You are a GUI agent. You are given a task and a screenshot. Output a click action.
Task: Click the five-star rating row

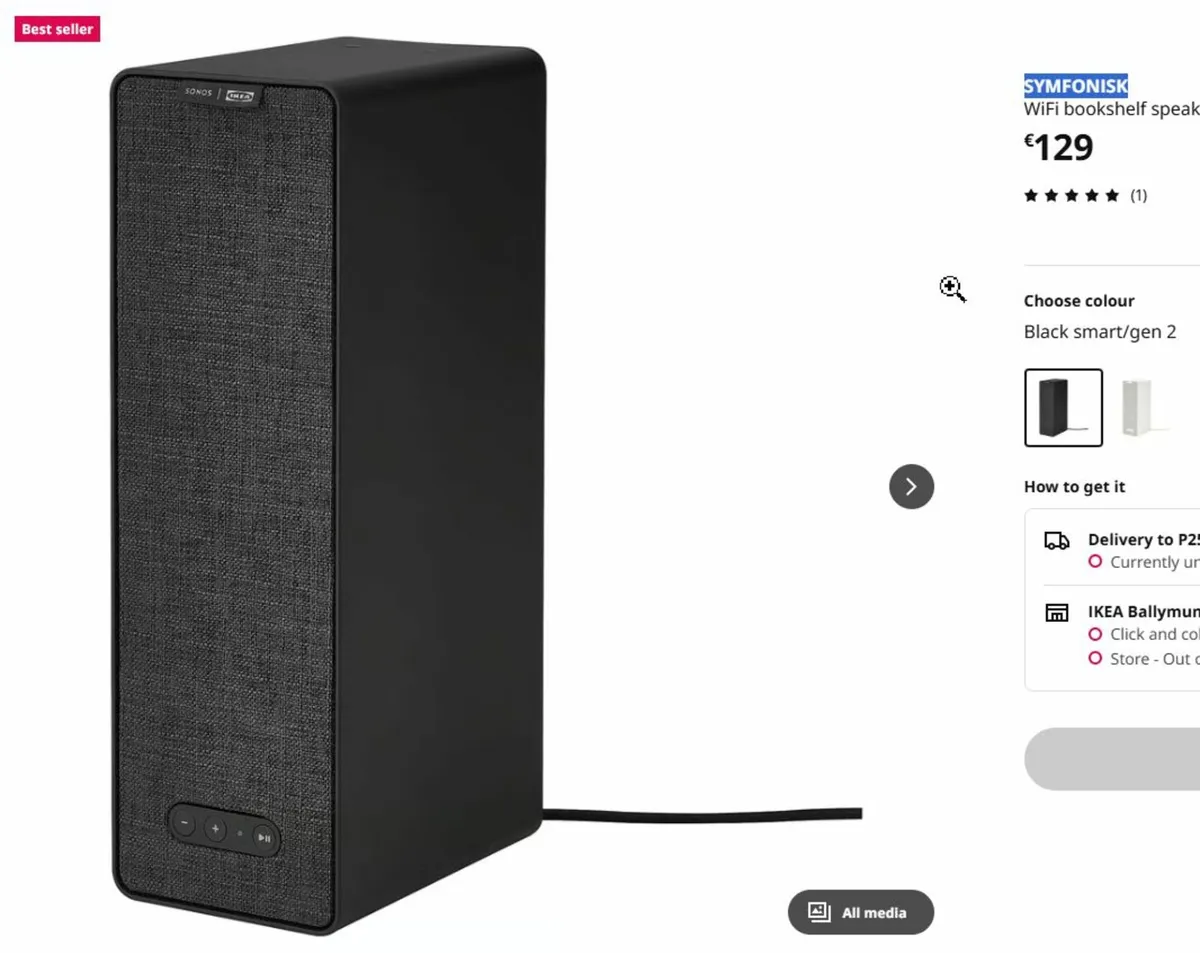click(1071, 196)
